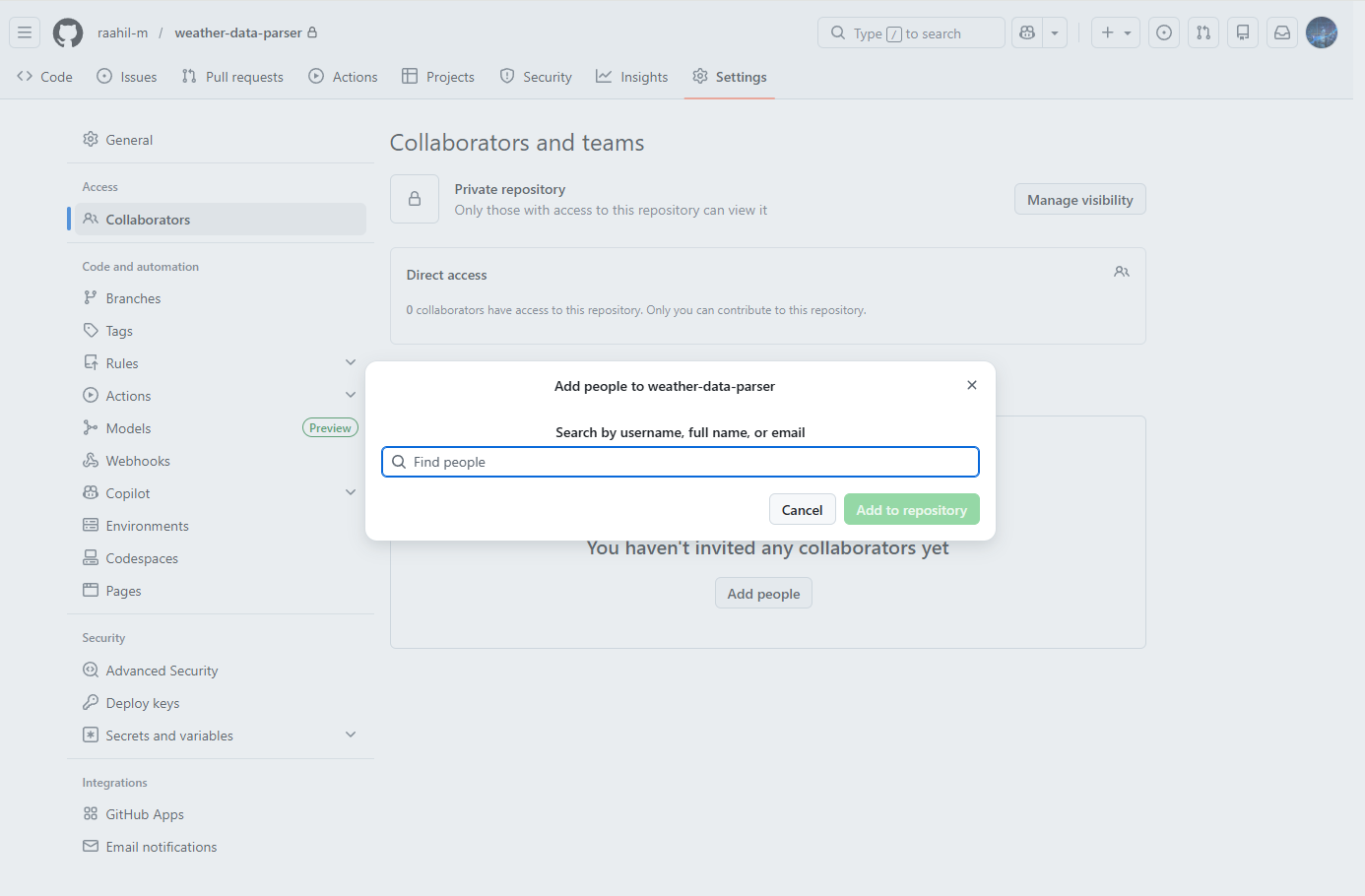Switch to the Projects tab
The image size is (1365, 896).
point(438,77)
